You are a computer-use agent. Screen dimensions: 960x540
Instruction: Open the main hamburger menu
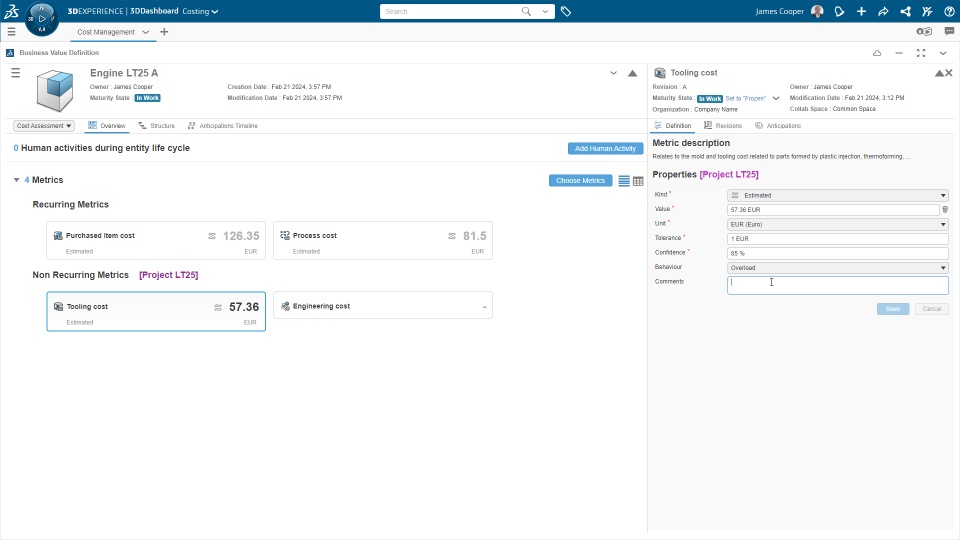coord(11,31)
